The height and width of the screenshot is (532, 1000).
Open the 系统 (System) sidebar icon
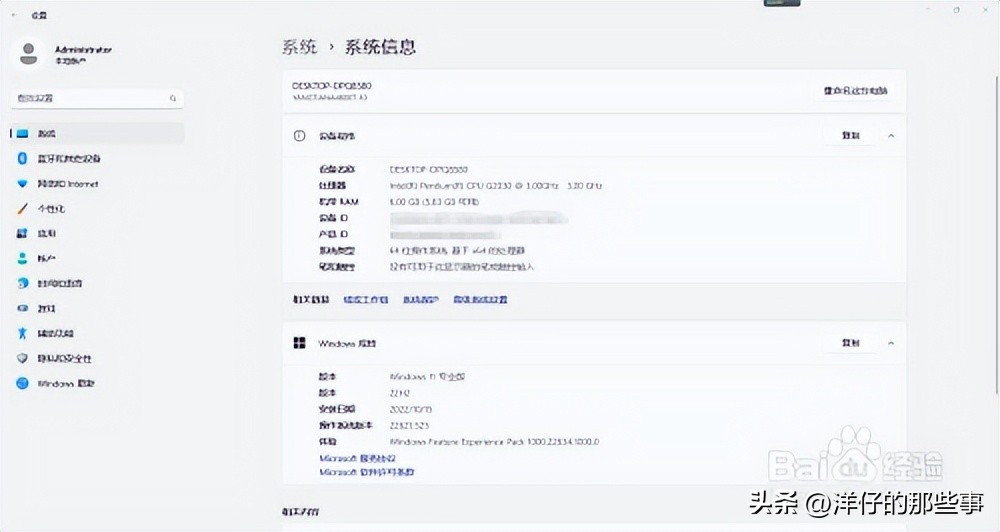click(22, 133)
